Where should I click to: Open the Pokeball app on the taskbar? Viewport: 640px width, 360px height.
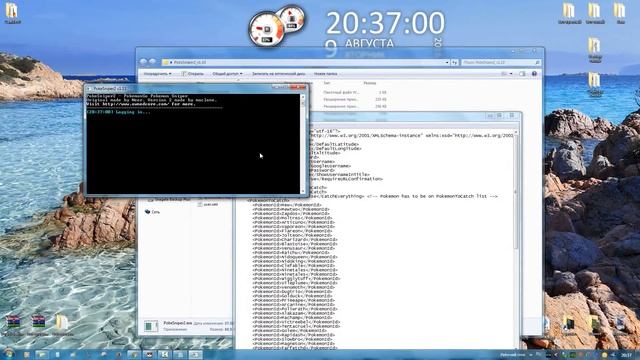[x=149, y=354]
